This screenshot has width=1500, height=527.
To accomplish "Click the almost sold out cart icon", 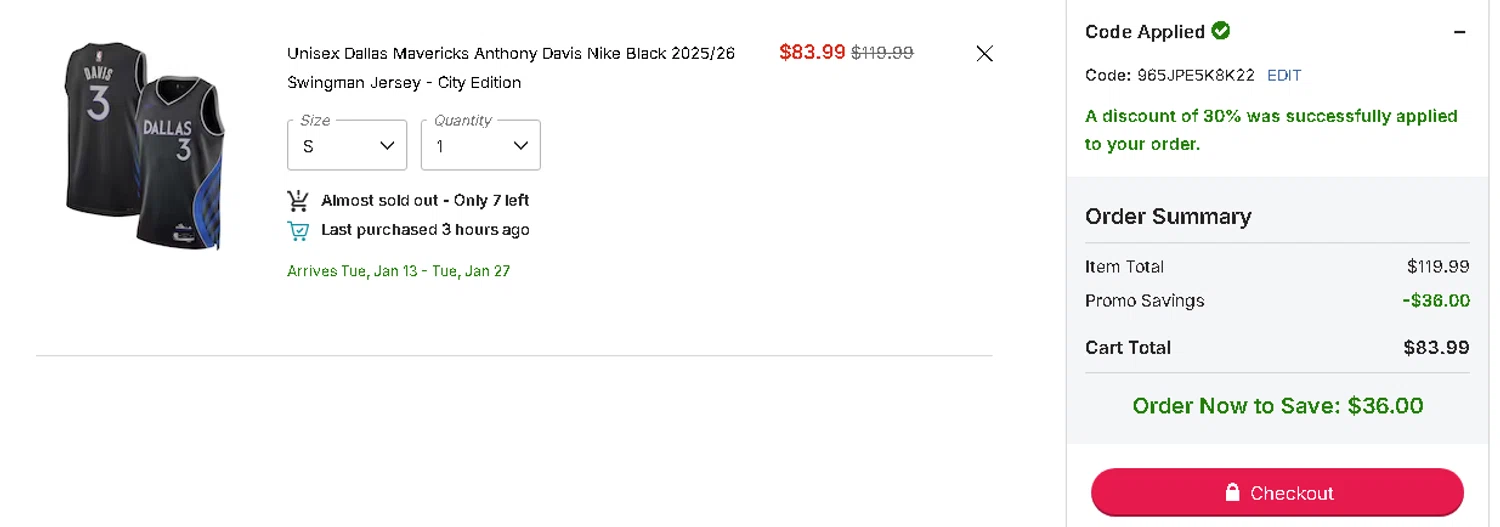I will coord(298,201).
